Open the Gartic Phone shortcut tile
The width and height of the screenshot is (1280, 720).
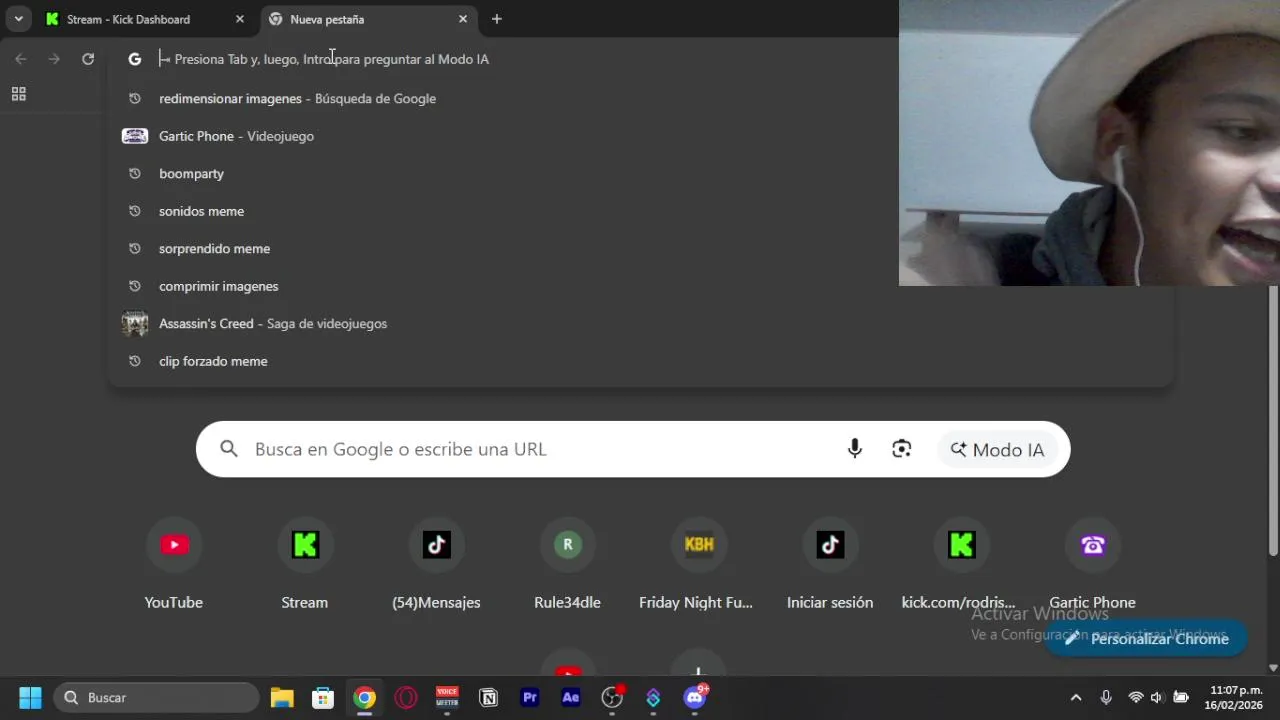(1092, 564)
